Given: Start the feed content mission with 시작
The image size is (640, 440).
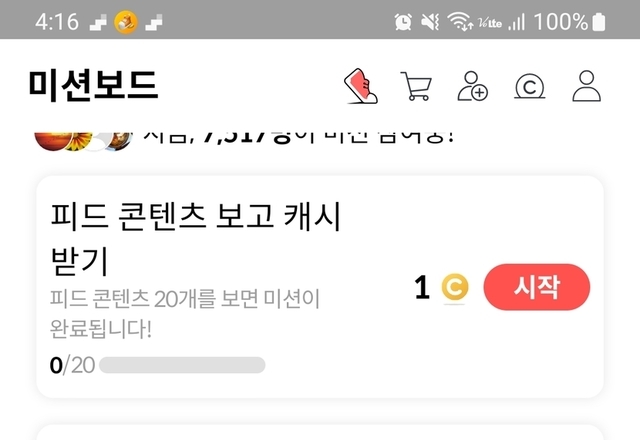Looking at the screenshot, I should coord(536,287).
